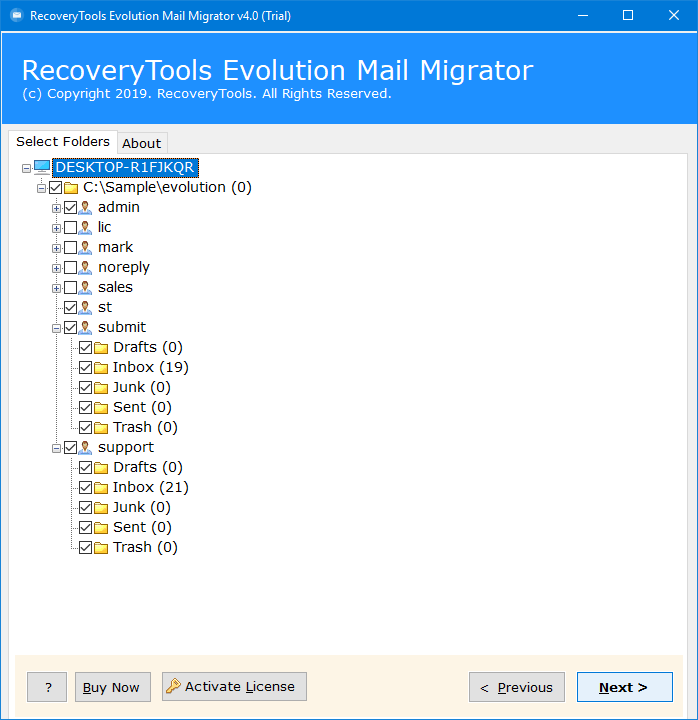Collapse the DESKTOP-R1FJKQR root node
698x720 pixels.
(x=27, y=169)
